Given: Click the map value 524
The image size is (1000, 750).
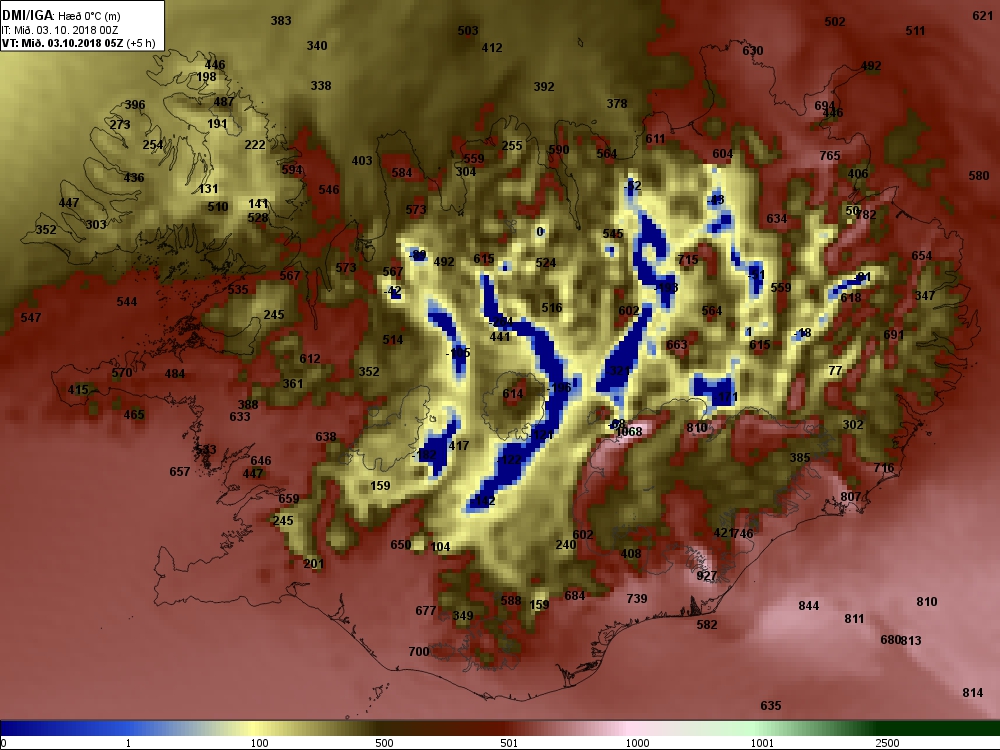Looking at the screenshot, I should pos(546,263).
